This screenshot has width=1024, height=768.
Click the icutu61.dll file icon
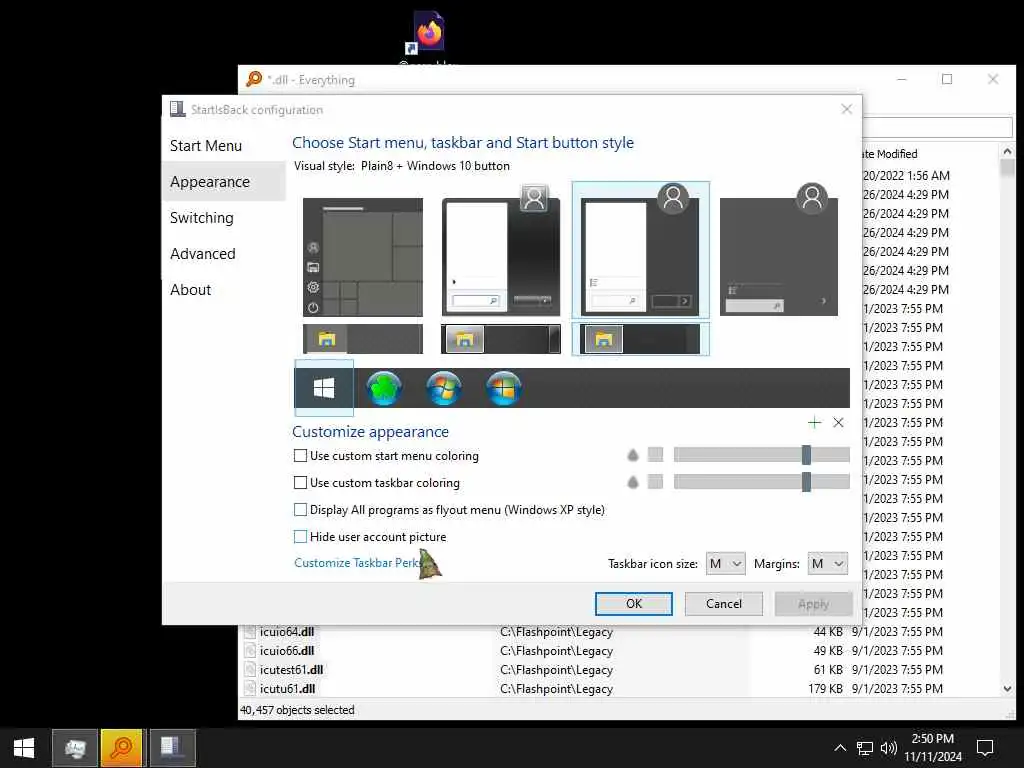[249, 688]
